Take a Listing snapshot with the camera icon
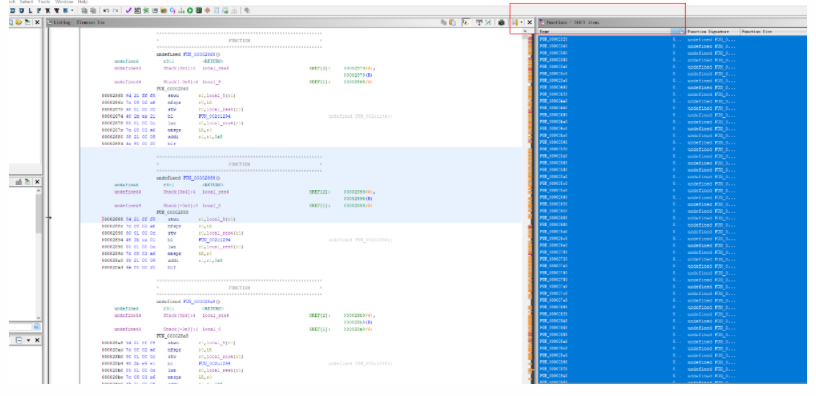This screenshot has height=396, width=816. coord(501,22)
